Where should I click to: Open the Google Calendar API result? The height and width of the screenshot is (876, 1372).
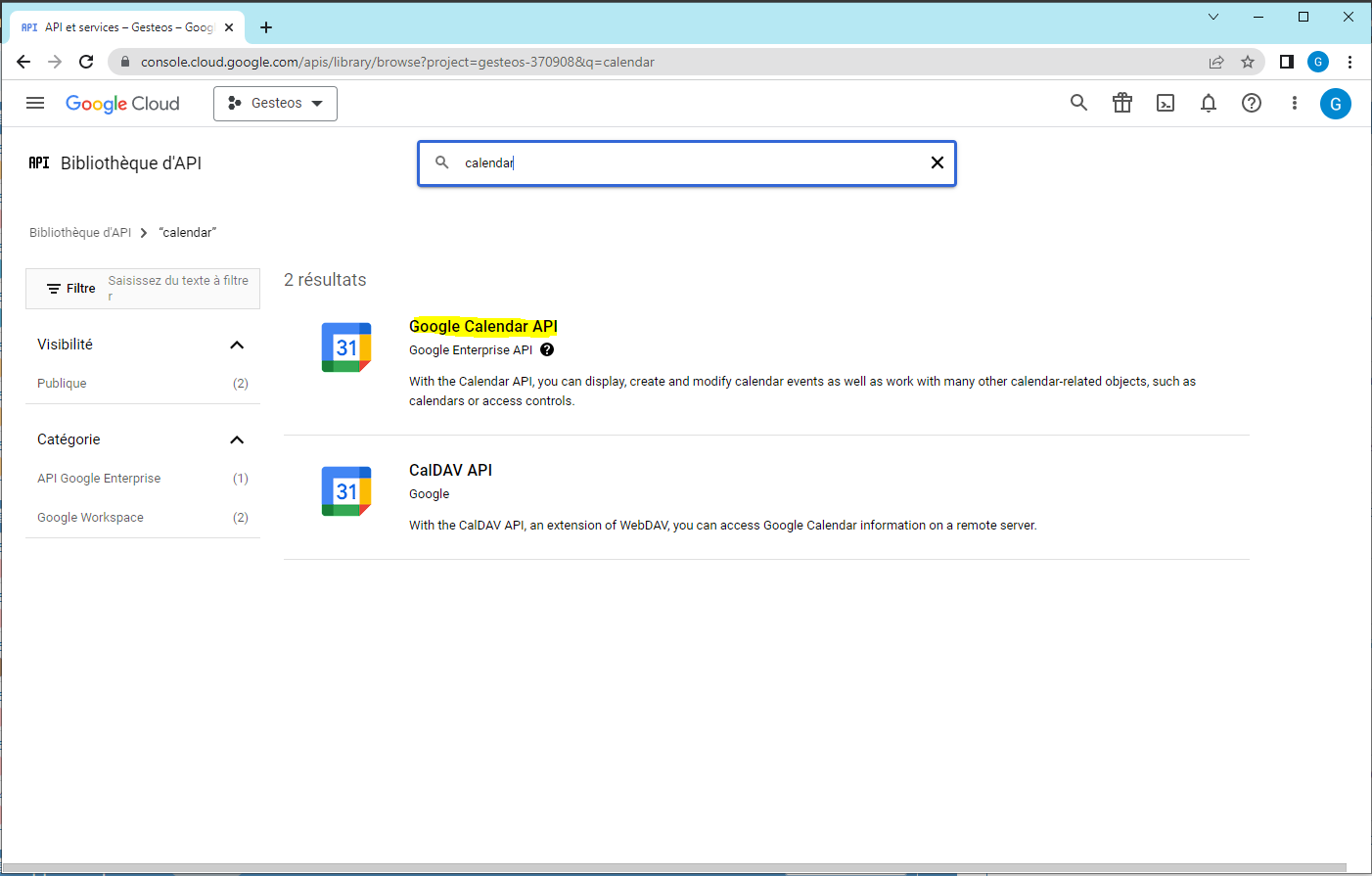tap(482, 326)
